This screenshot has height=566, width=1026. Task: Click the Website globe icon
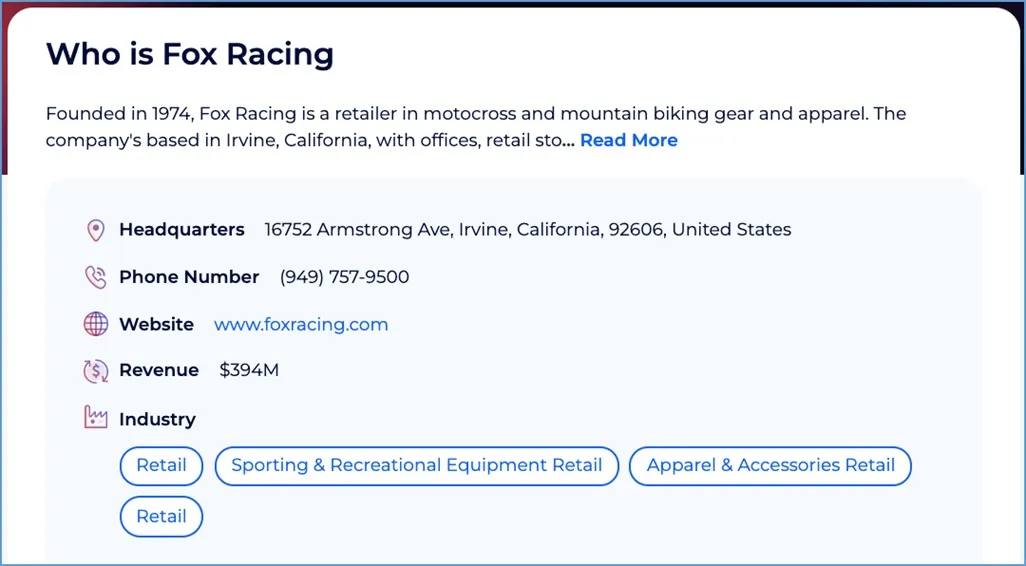point(96,324)
